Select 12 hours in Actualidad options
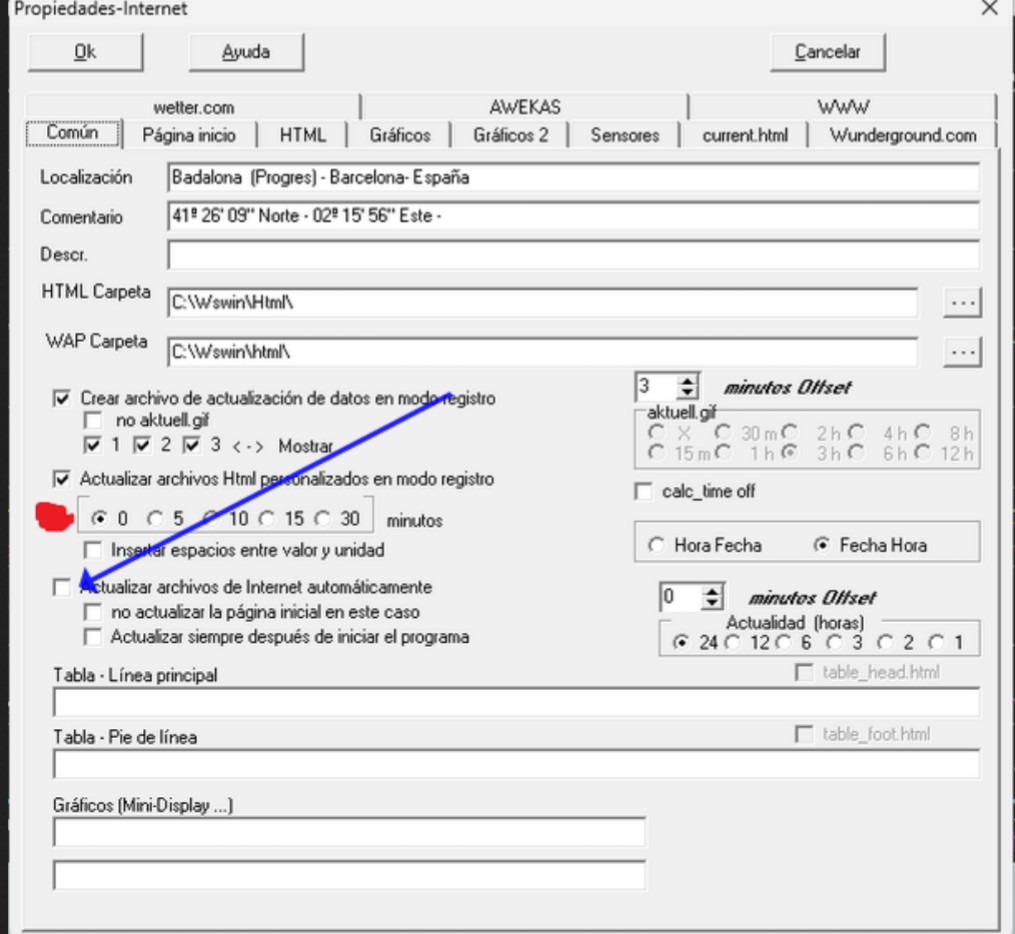This screenshot has width=1015, height=934. tap(733, 643)
